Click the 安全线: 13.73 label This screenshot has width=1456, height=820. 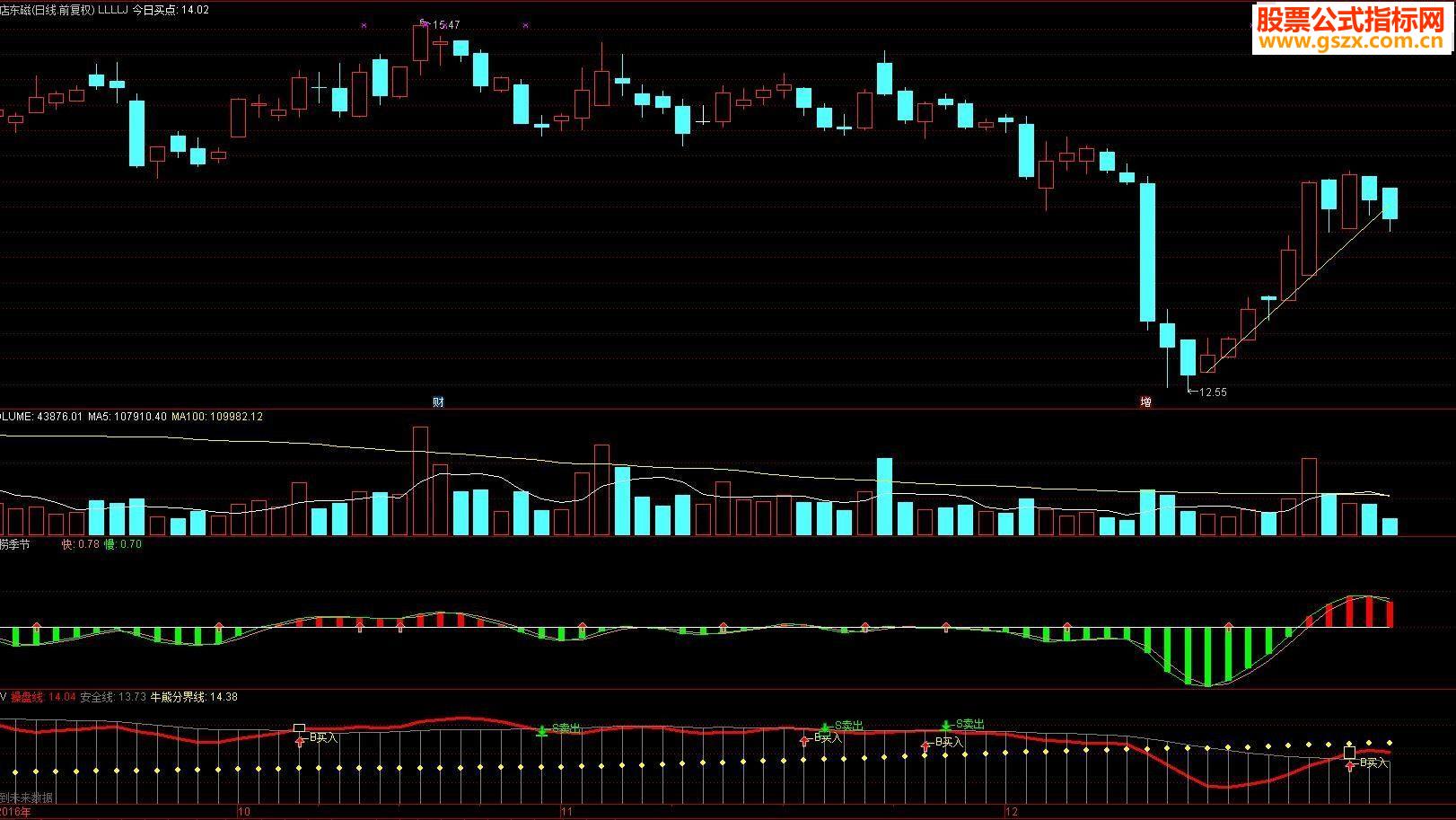(x=113, y=696)
